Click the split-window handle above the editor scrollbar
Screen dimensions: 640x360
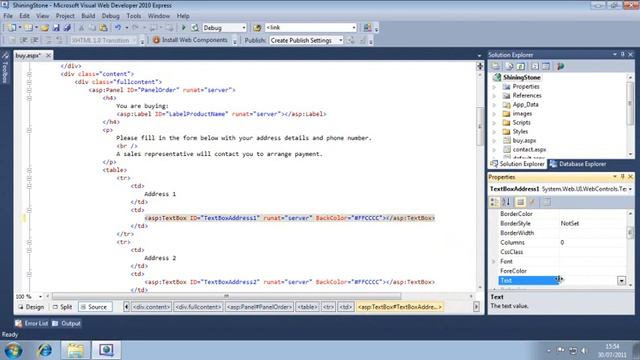tap(480, 66)
